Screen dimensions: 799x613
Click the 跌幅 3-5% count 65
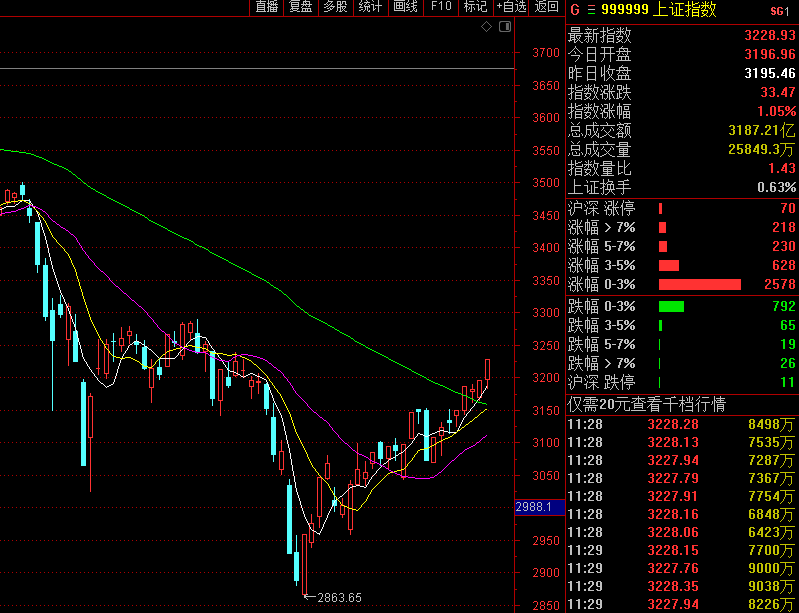pyautogui.click(x=788, y=325)
